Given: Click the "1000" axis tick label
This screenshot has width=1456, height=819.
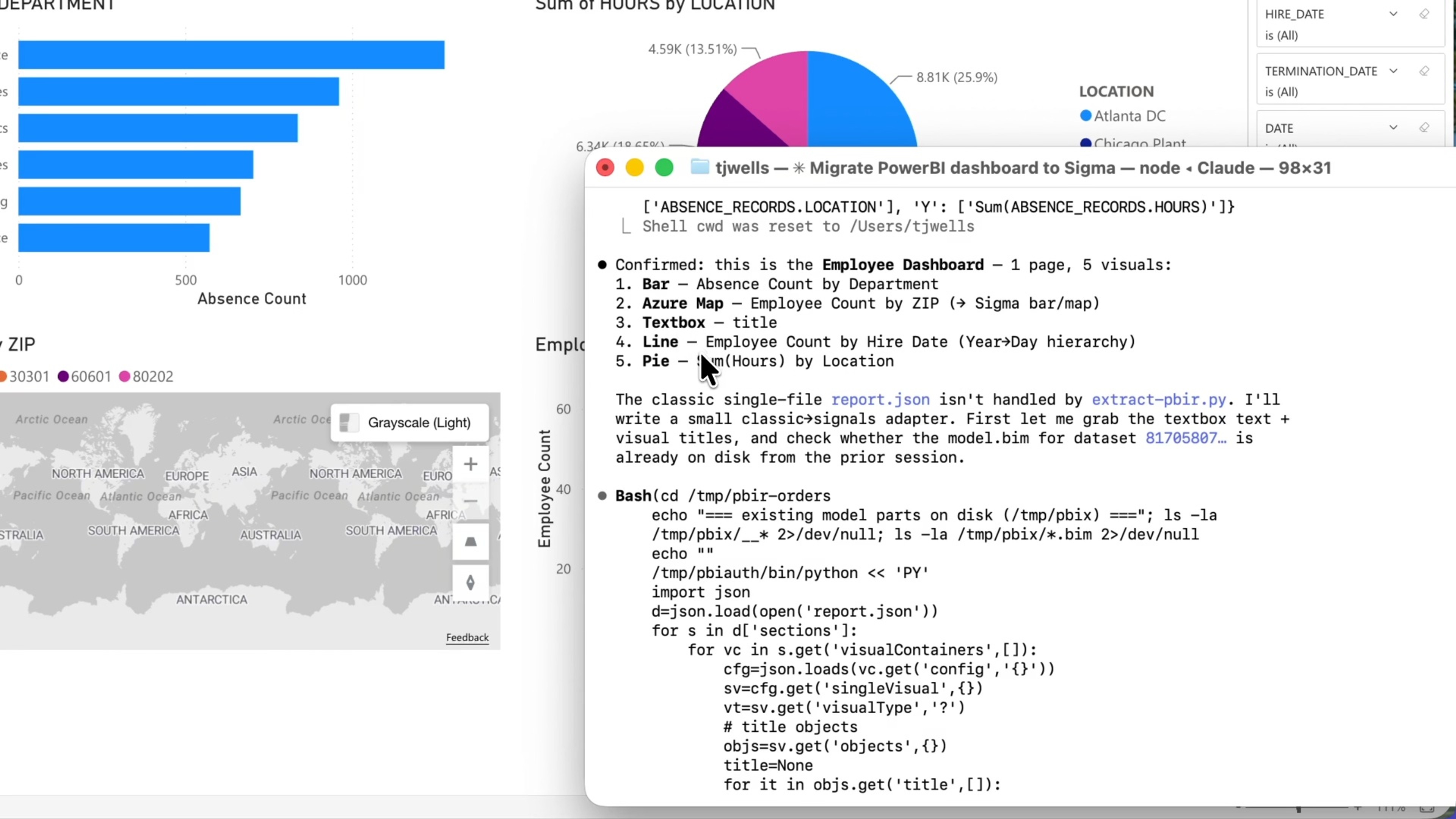Looking at the screenshot, I should pos(353,280).
